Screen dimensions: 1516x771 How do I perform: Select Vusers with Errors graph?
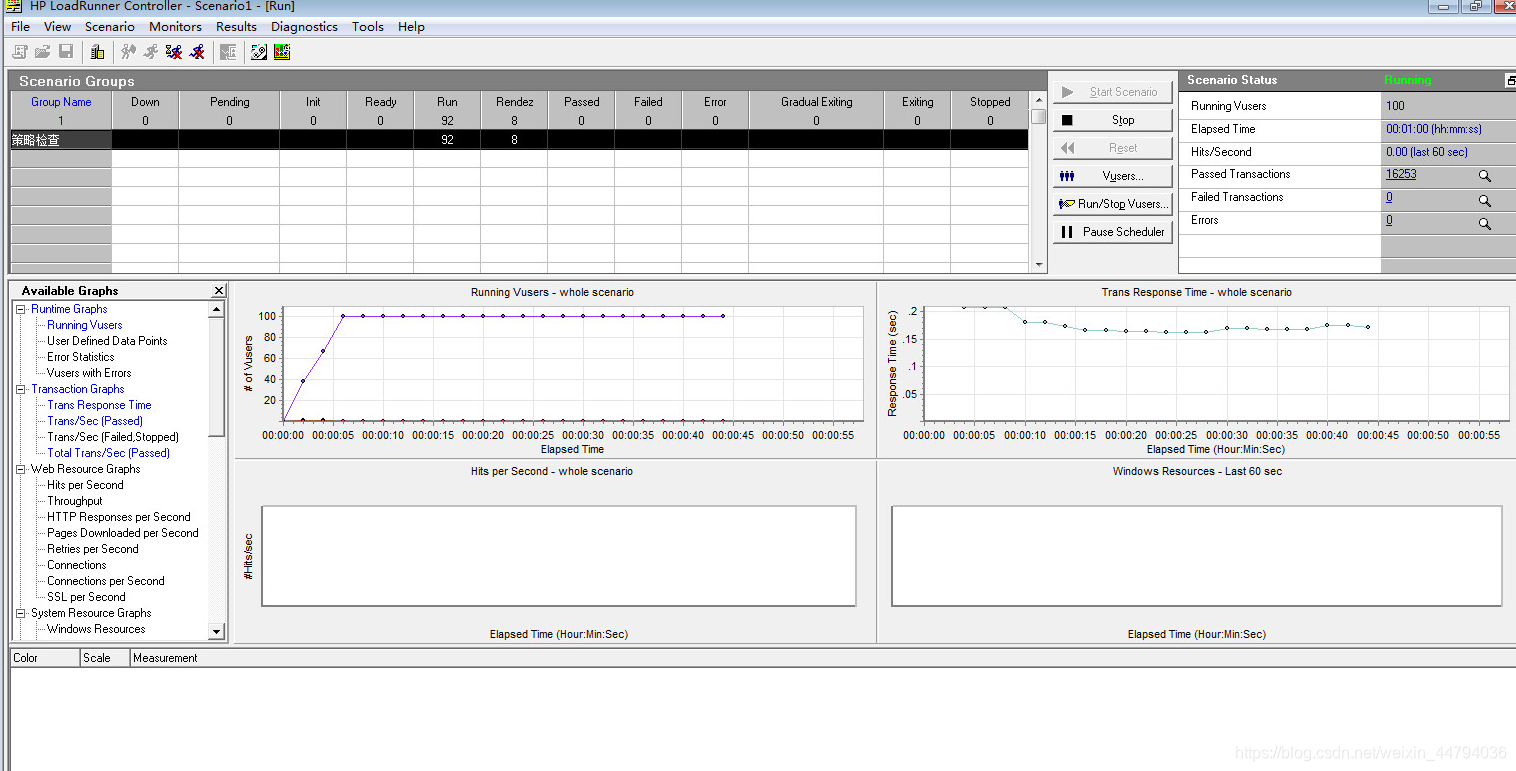[x=89, y=373]
